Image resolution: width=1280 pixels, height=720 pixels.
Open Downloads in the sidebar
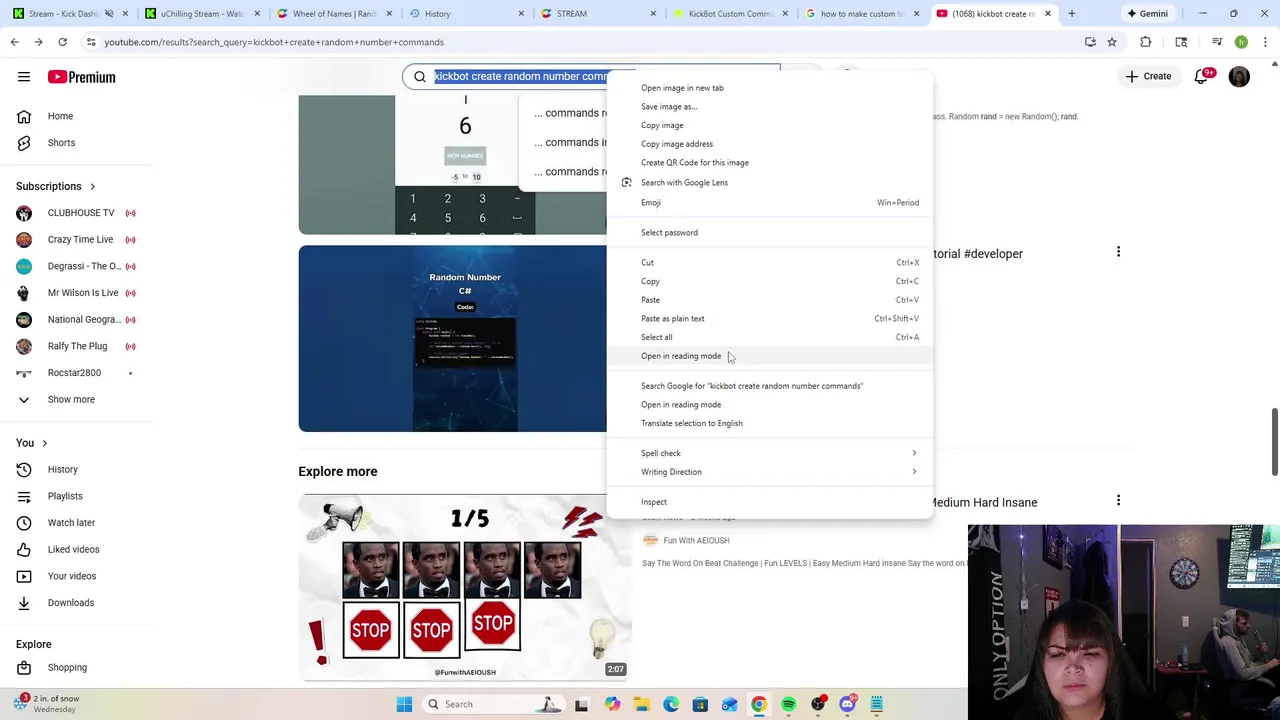point(71,603)
